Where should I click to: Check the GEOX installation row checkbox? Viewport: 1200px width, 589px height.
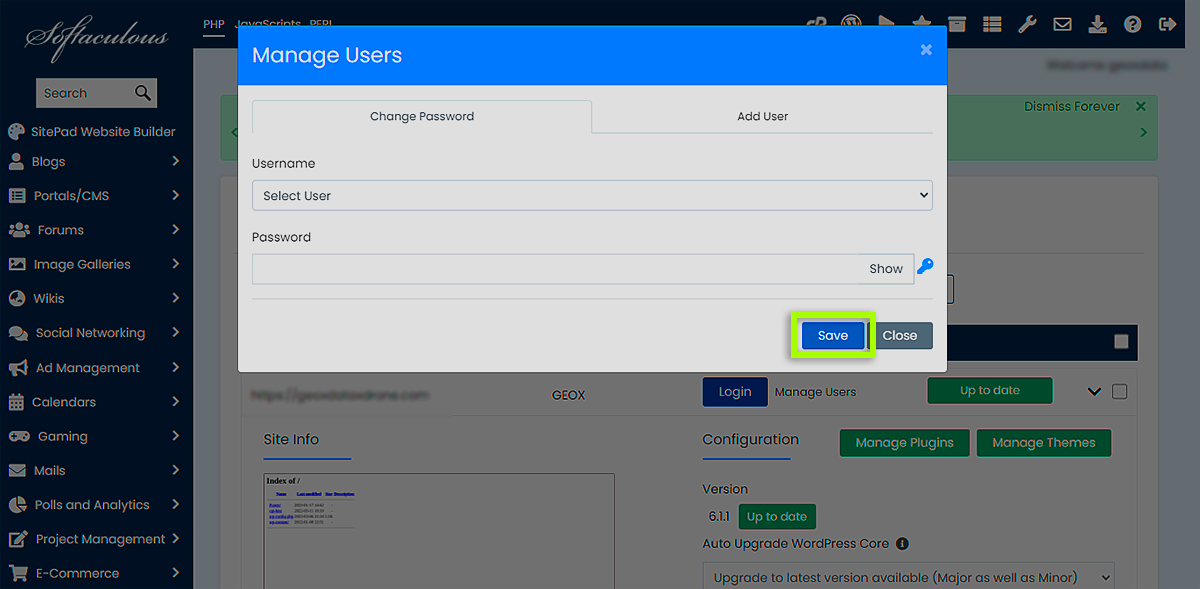[1119, 392]
